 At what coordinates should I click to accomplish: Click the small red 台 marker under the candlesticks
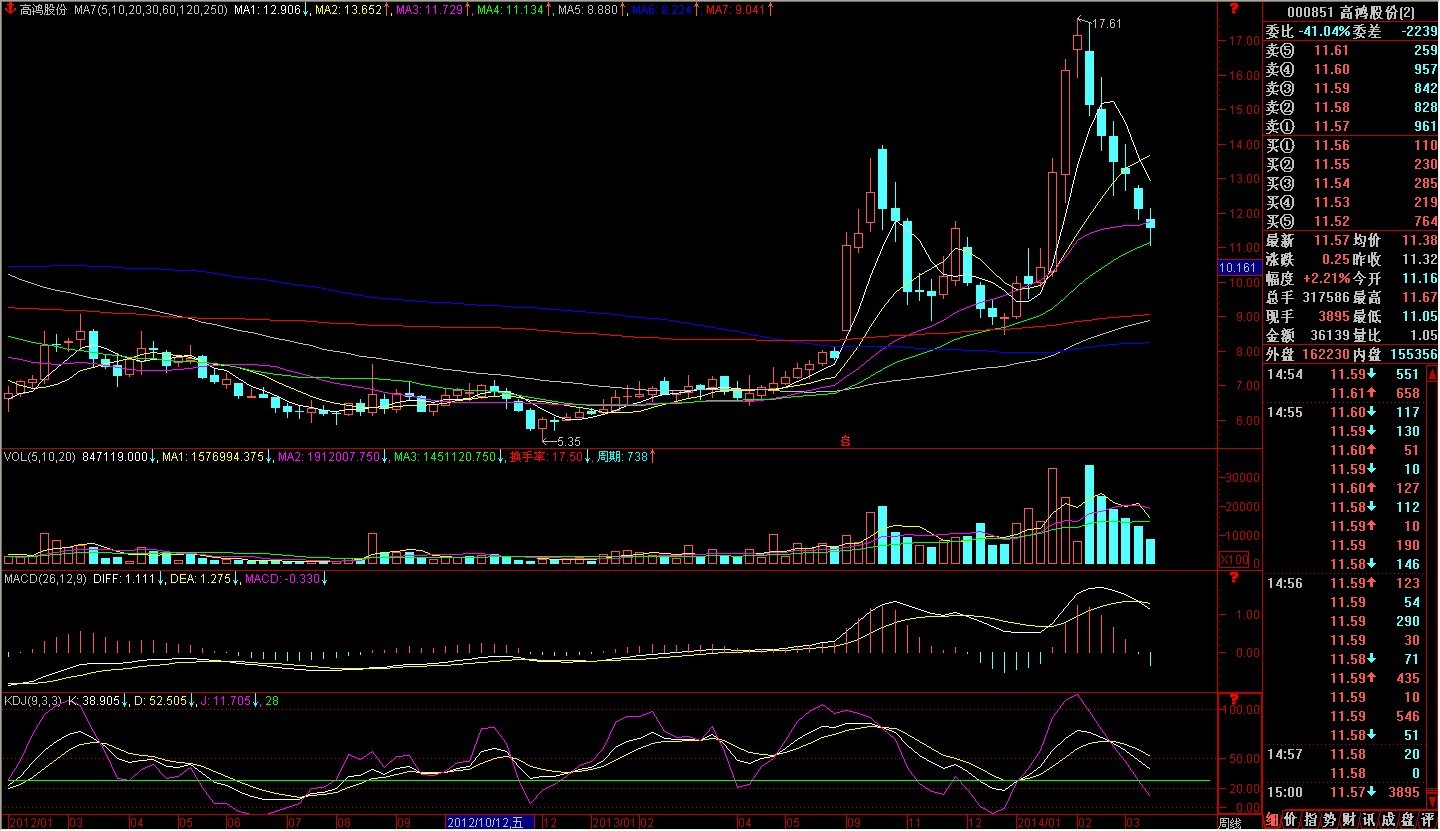[846, 440]
